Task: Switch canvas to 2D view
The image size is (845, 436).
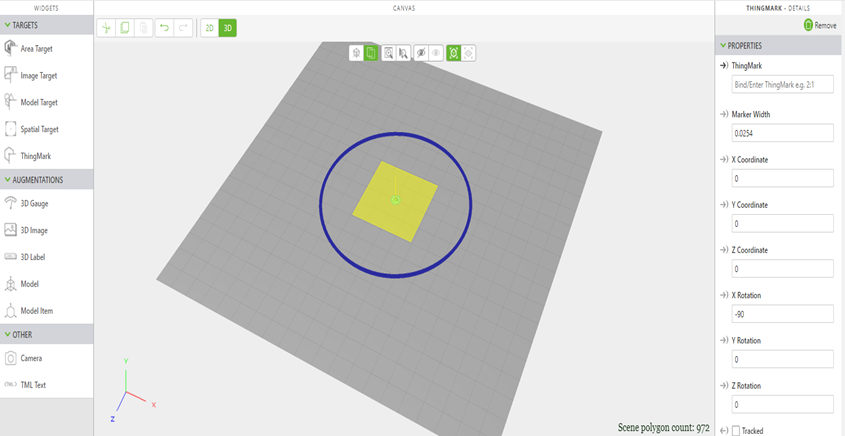Action: pyautogui.click(x=210, y=28)
